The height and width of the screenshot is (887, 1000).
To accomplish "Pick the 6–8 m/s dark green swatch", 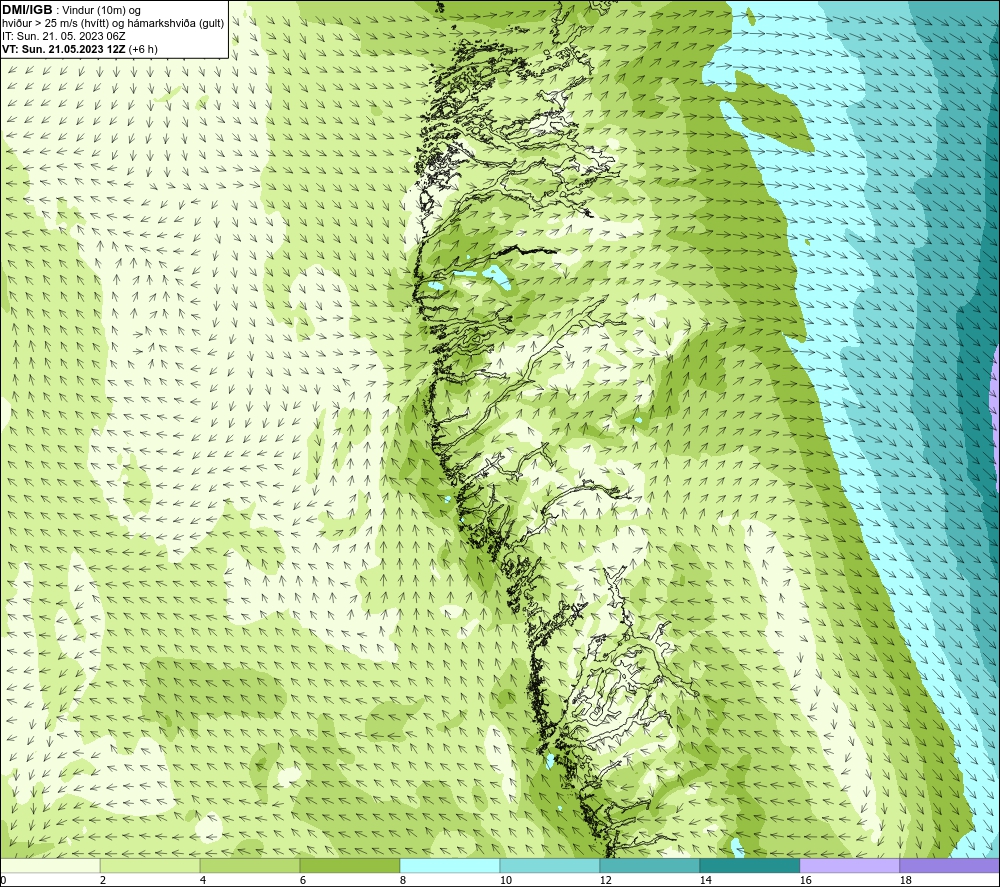I will point(349,866).
